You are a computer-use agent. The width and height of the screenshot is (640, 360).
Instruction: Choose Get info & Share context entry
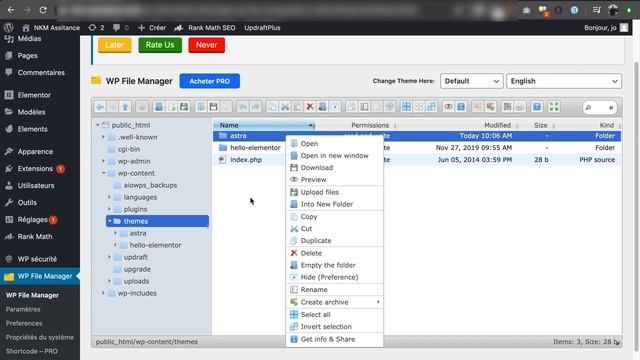[335, 339]
